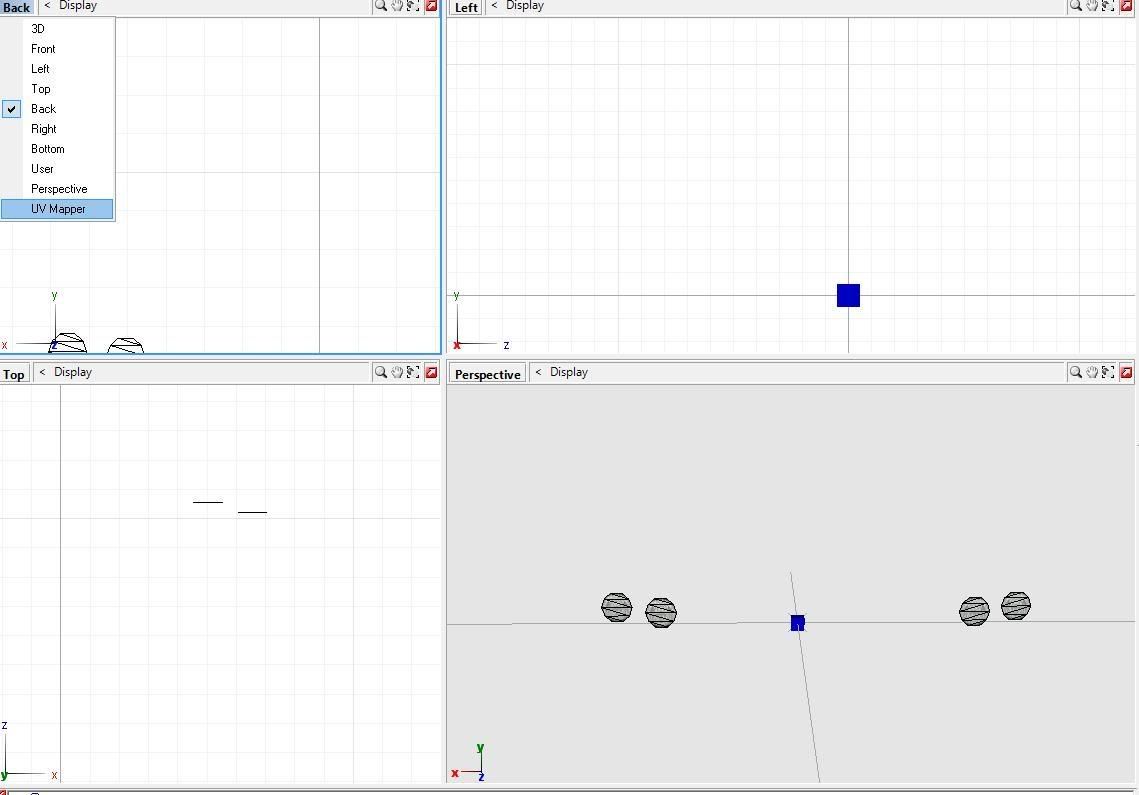
Task: Click the frame-all icon in the Top viewport
Action: [x=413, y=372]
